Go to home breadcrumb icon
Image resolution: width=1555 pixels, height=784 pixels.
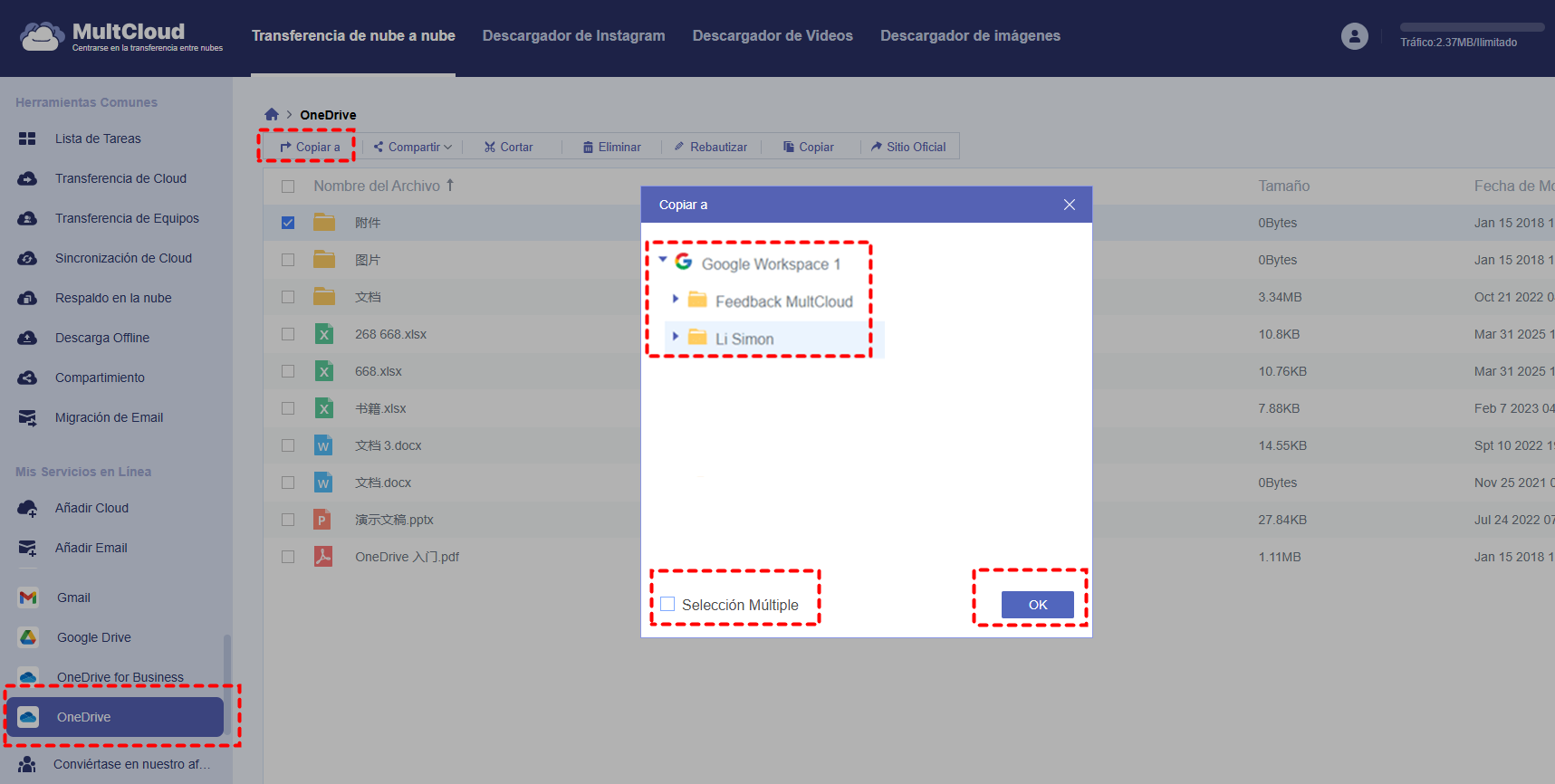pyautogui.click(x=272, y=114)
